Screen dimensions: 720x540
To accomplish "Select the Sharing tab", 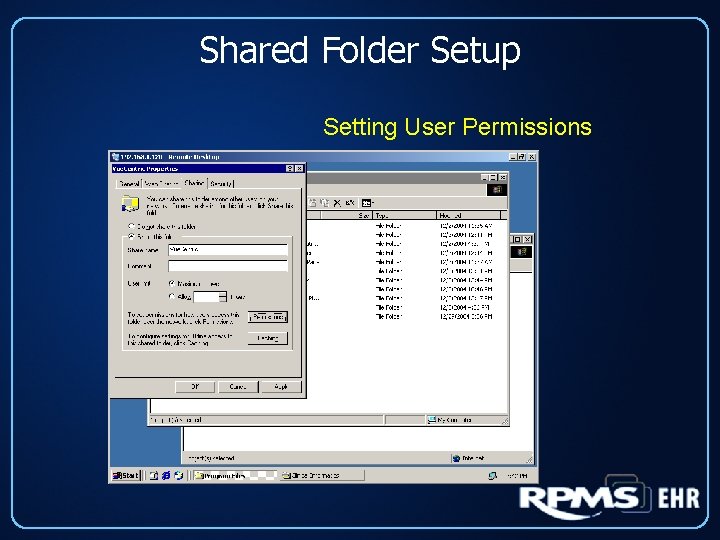I will point(194,183).
